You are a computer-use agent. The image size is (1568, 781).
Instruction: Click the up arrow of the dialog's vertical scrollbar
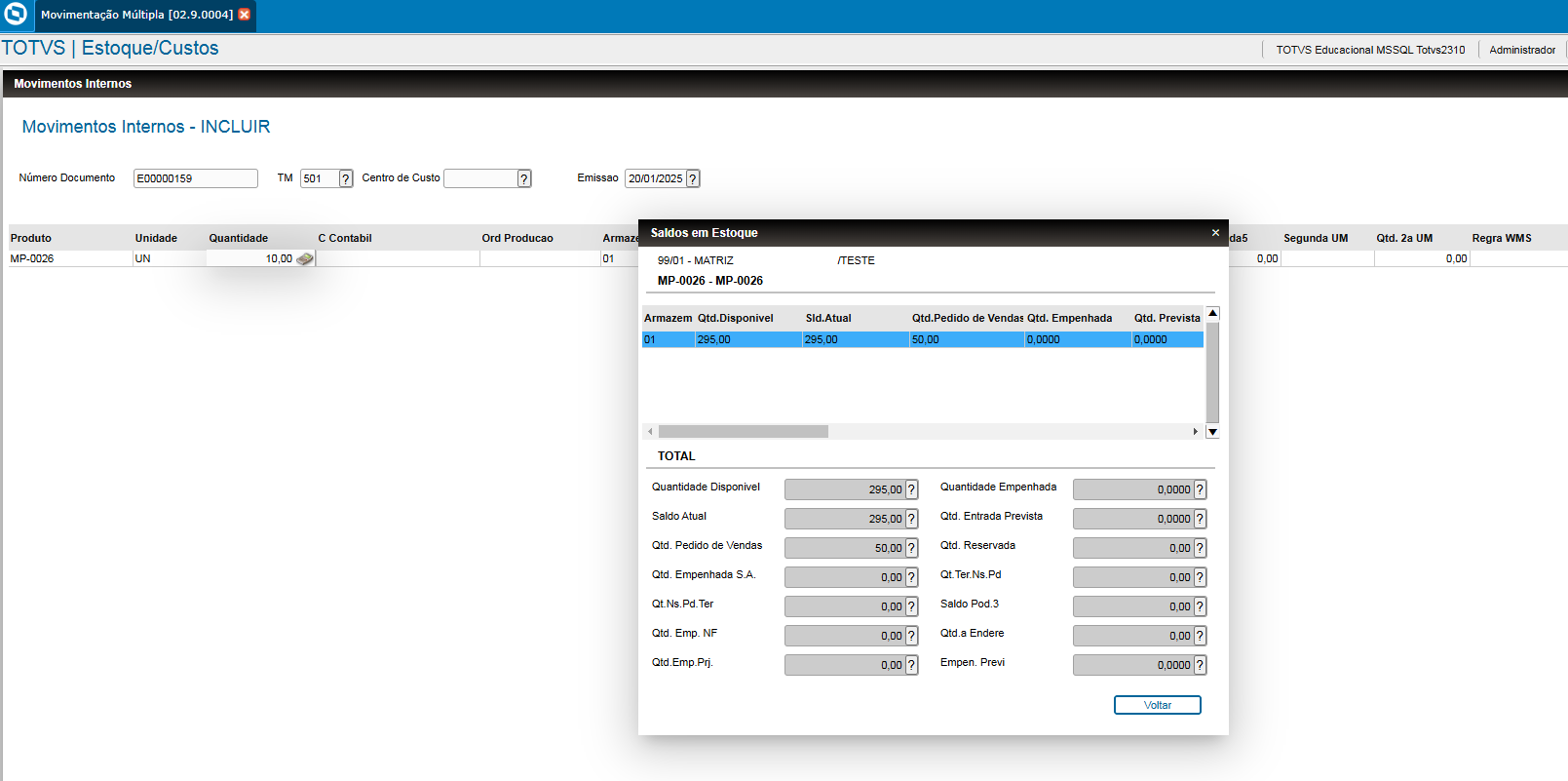point(1212,313)
